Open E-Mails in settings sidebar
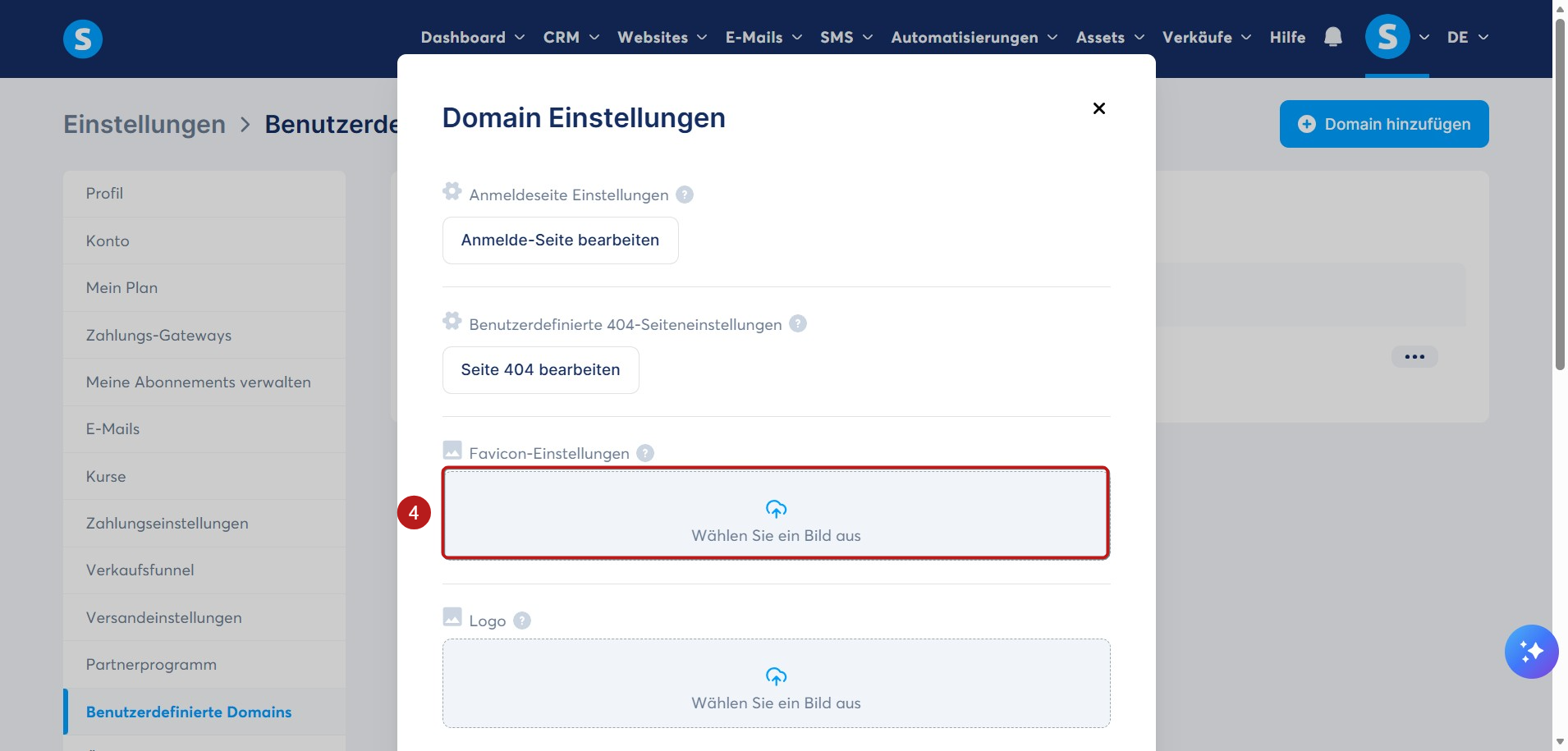The height and width of the screenshot is (751, 1568). coord(204,429)
